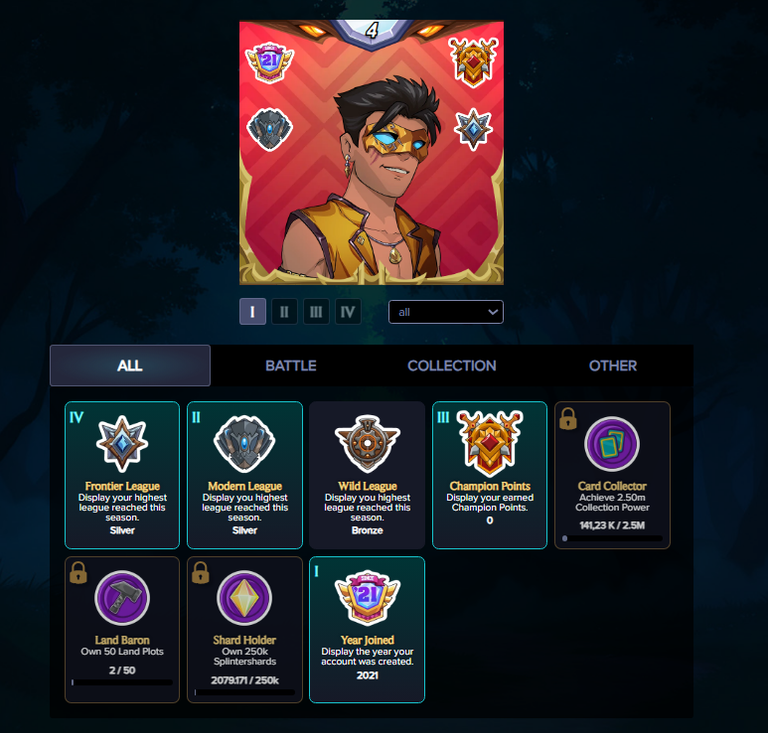Open the BATTLE tab
768x733 pixels.
point(291,366)
